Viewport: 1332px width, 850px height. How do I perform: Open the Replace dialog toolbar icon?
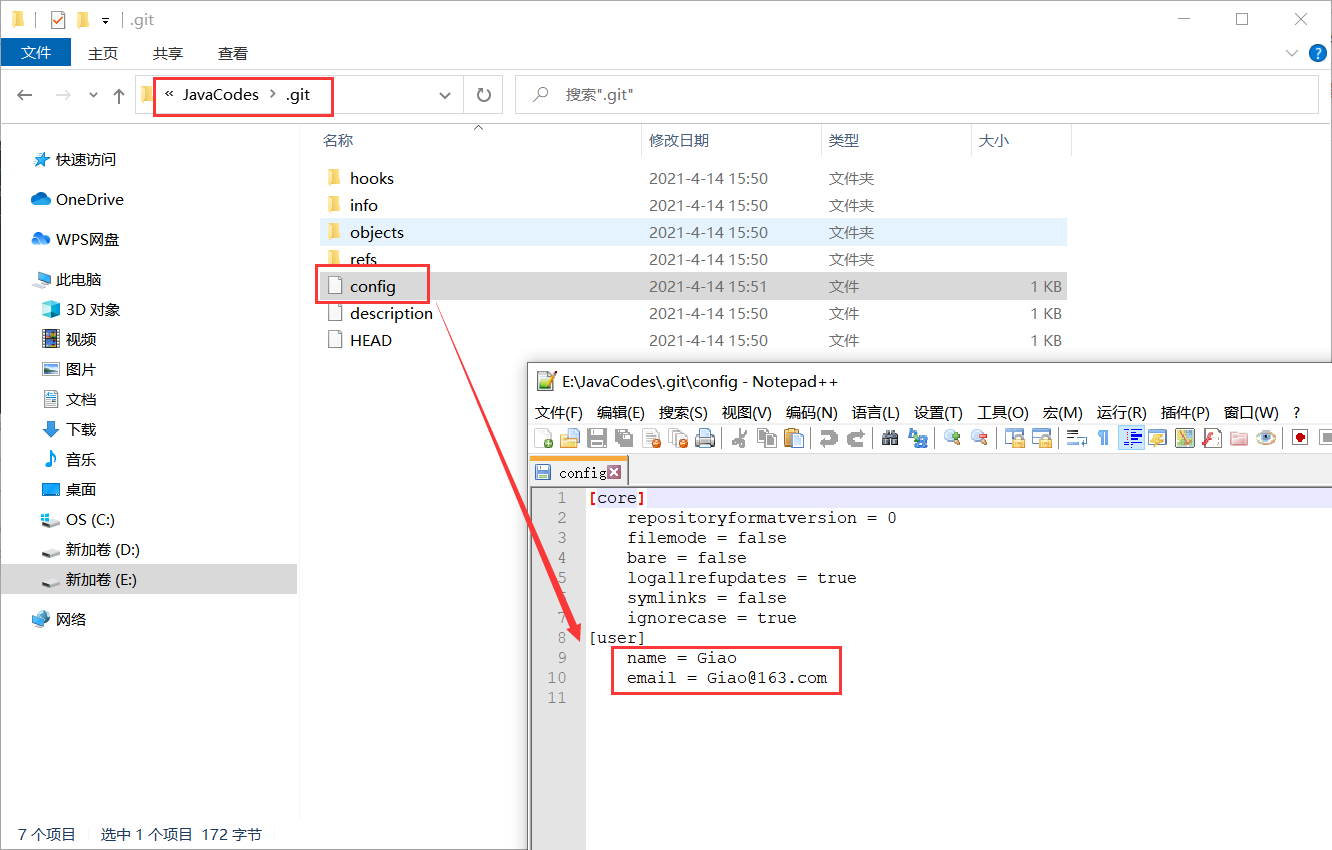pos(917,437)
